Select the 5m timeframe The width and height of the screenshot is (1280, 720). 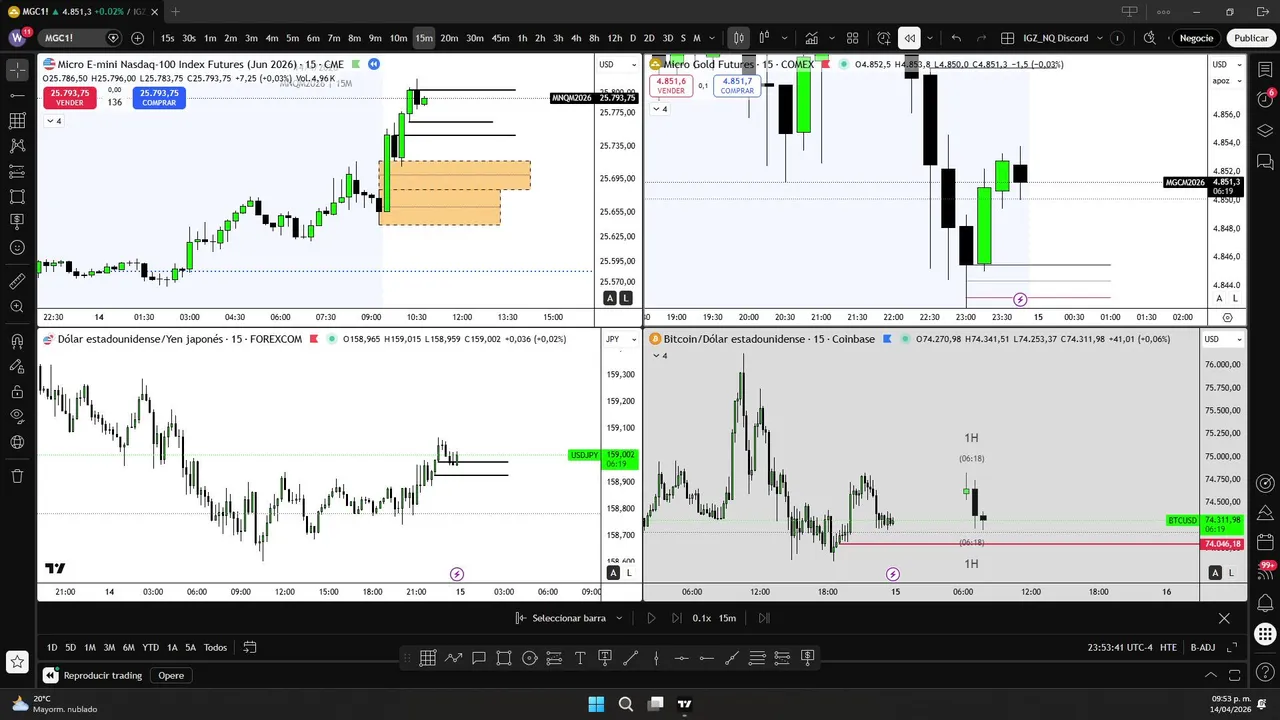tap(292, 38)
